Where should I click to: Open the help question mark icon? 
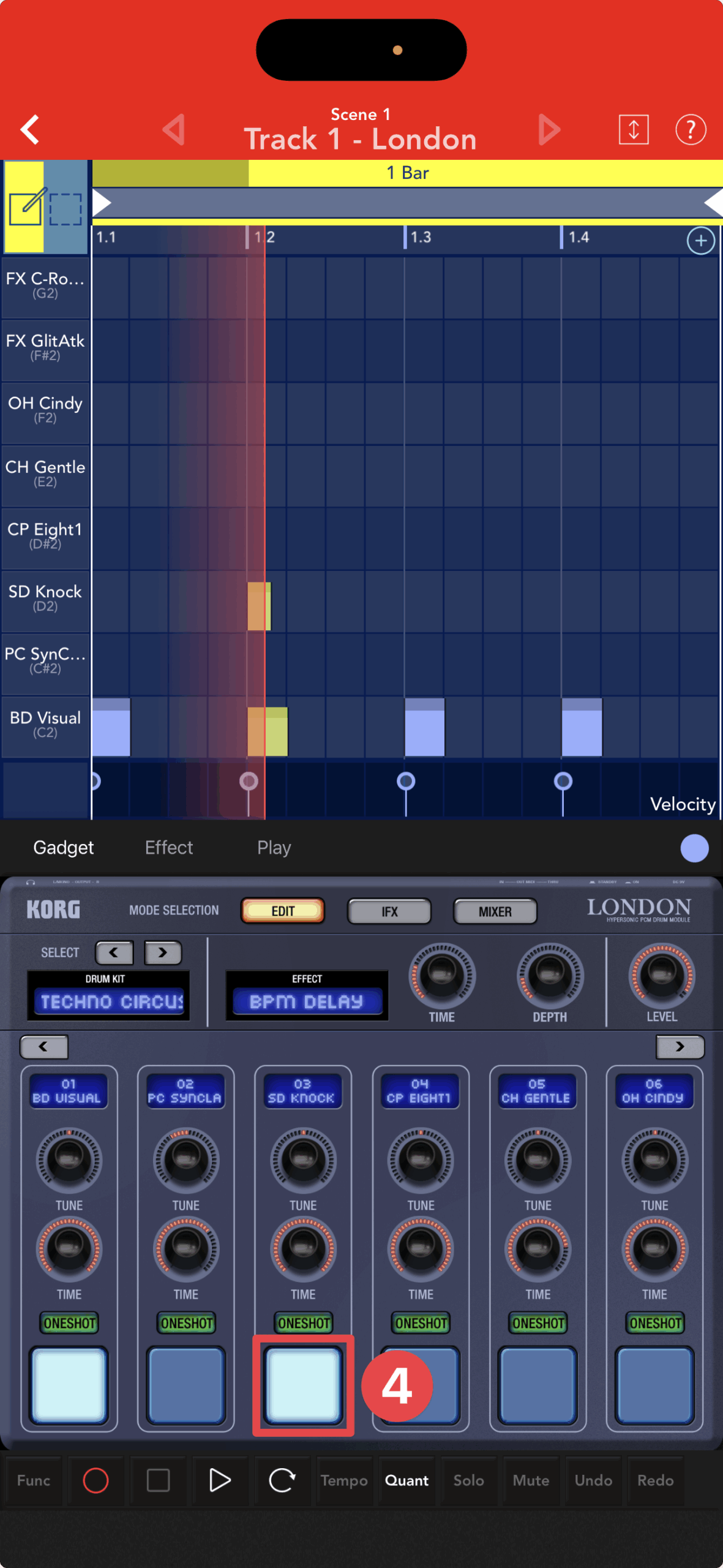[x=690, y=130]
